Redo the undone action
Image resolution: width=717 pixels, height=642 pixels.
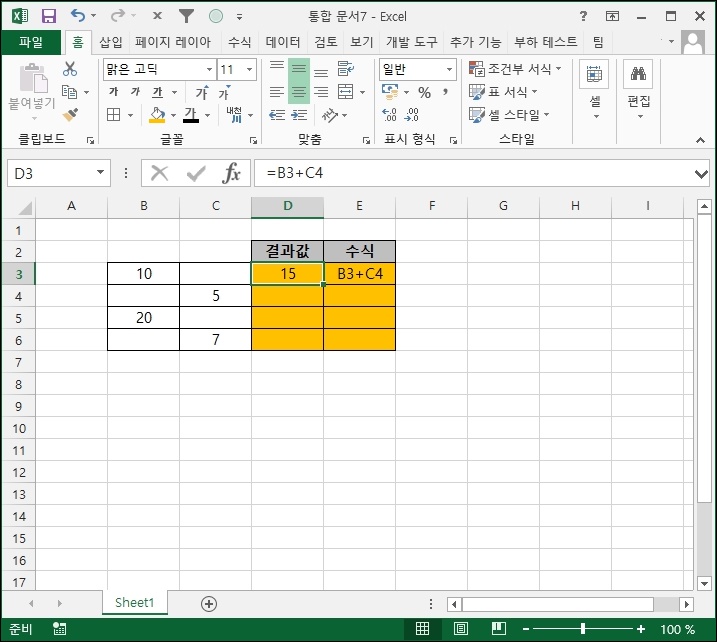[x=118, y=16]
